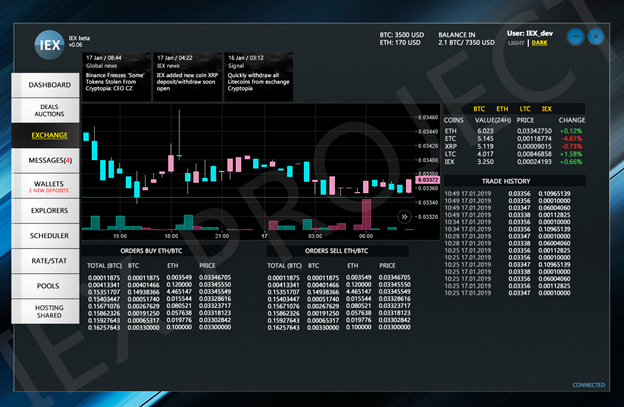Open the Litecoins withdraw Signal card

tap(259, 76)
